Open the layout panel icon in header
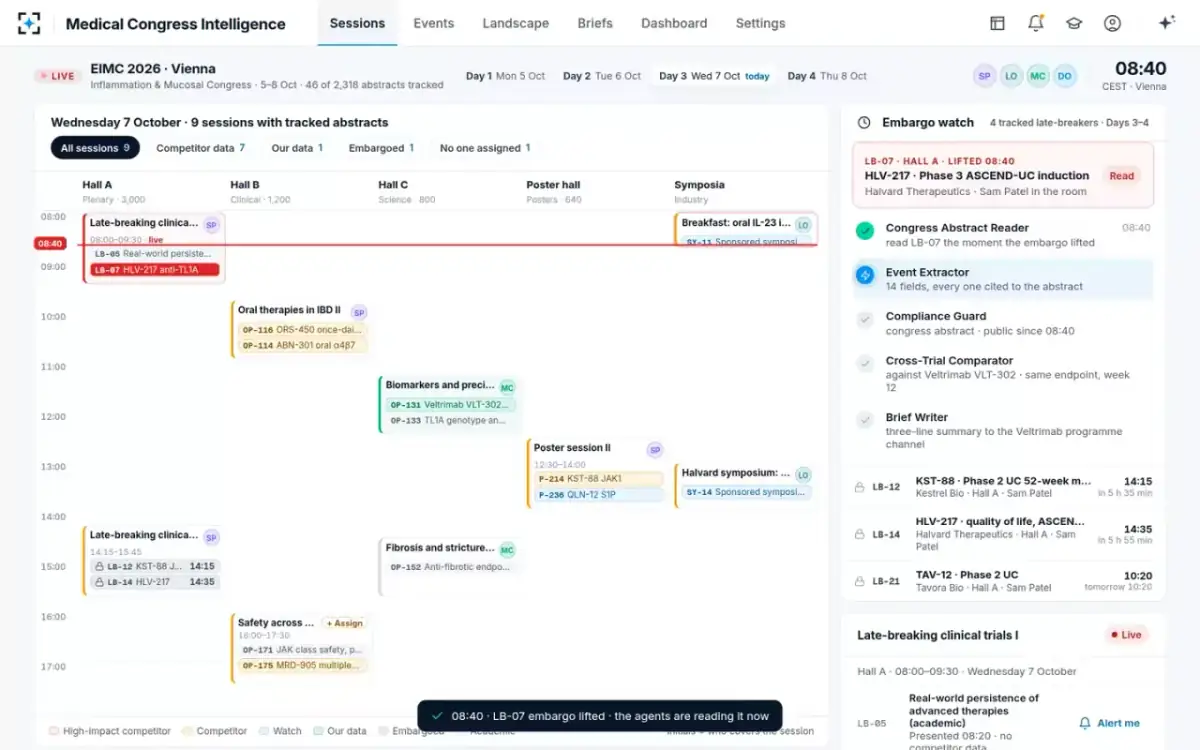Image resolution: width=1200 pixels, height=750 pixels. coord(997,23)
